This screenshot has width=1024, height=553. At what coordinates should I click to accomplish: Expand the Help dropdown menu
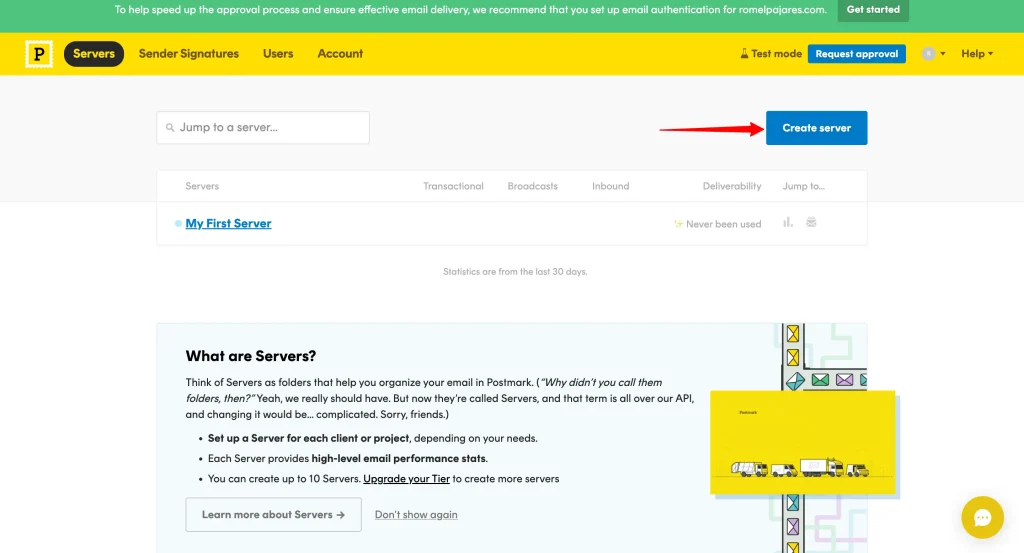click(x=977, y=54)
